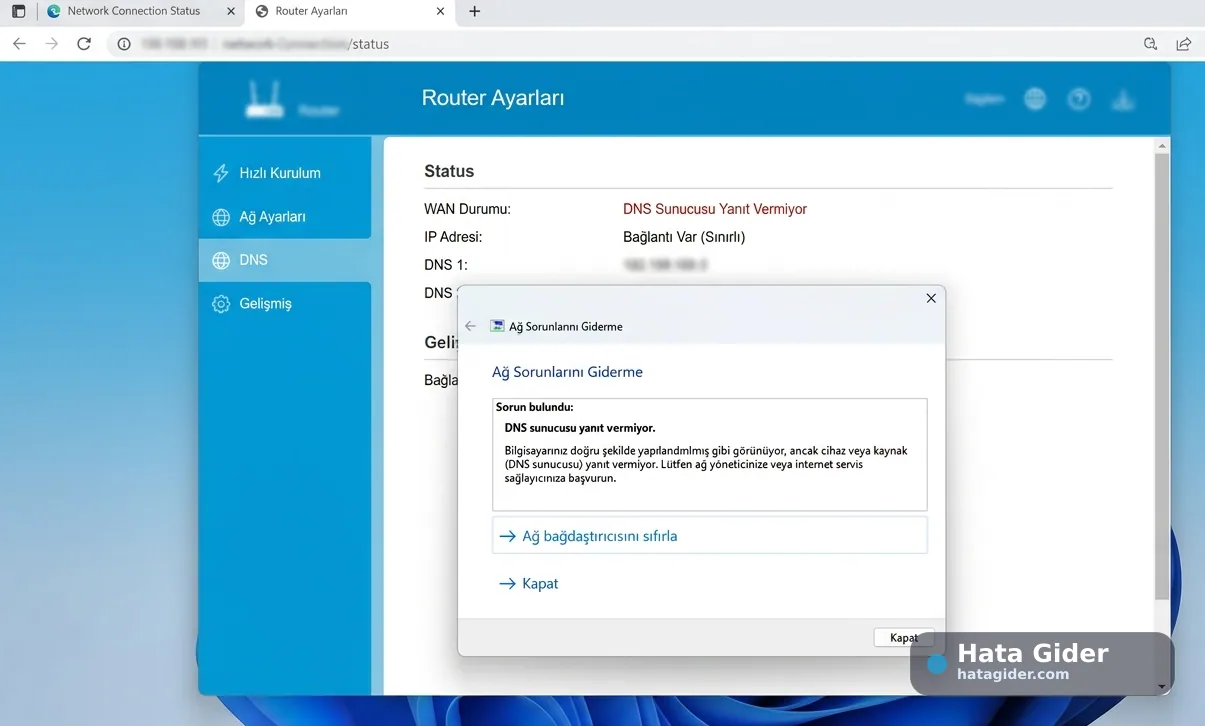Click the lightning icon beside Hızlı Kurulum

pyautogui.click(x=221, y=173)
